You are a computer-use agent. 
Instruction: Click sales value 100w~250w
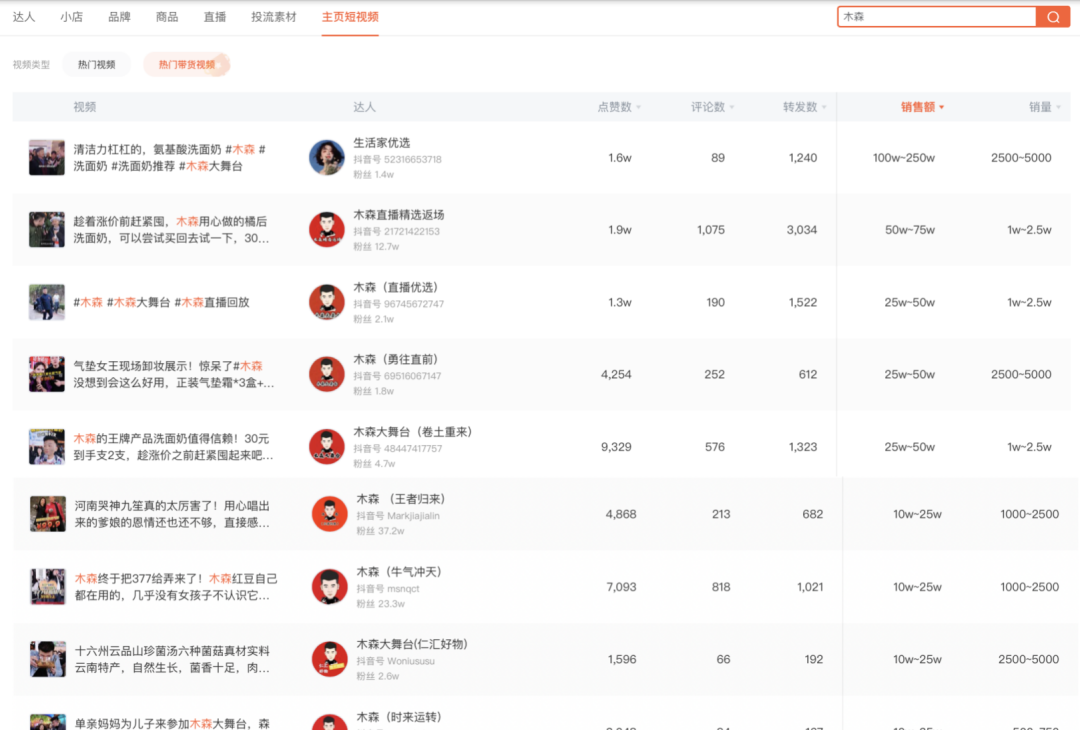point(904,158)
